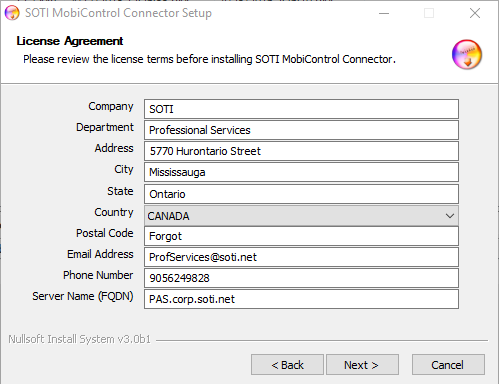This screenshot has height=384, width=499.
Task: Select the Phone Number field 9056249828
Action: pos(301,278)
